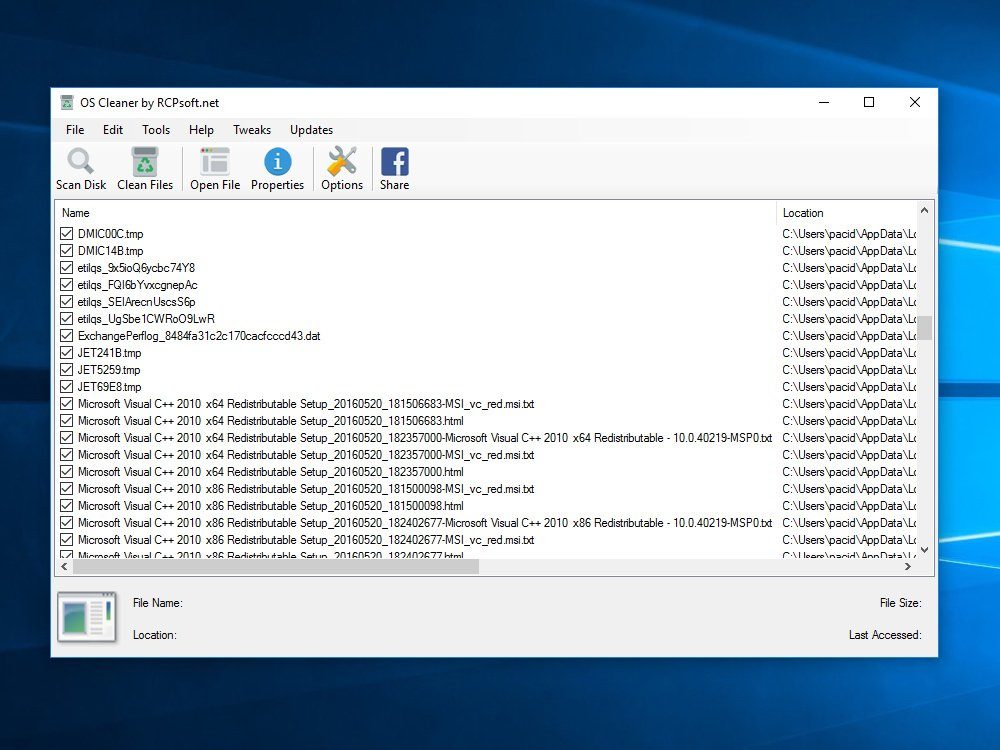Uncheck the ExchangePerflog .dat file checkbox
Screen dimensions: 1000x750
[x=66, y=335]
